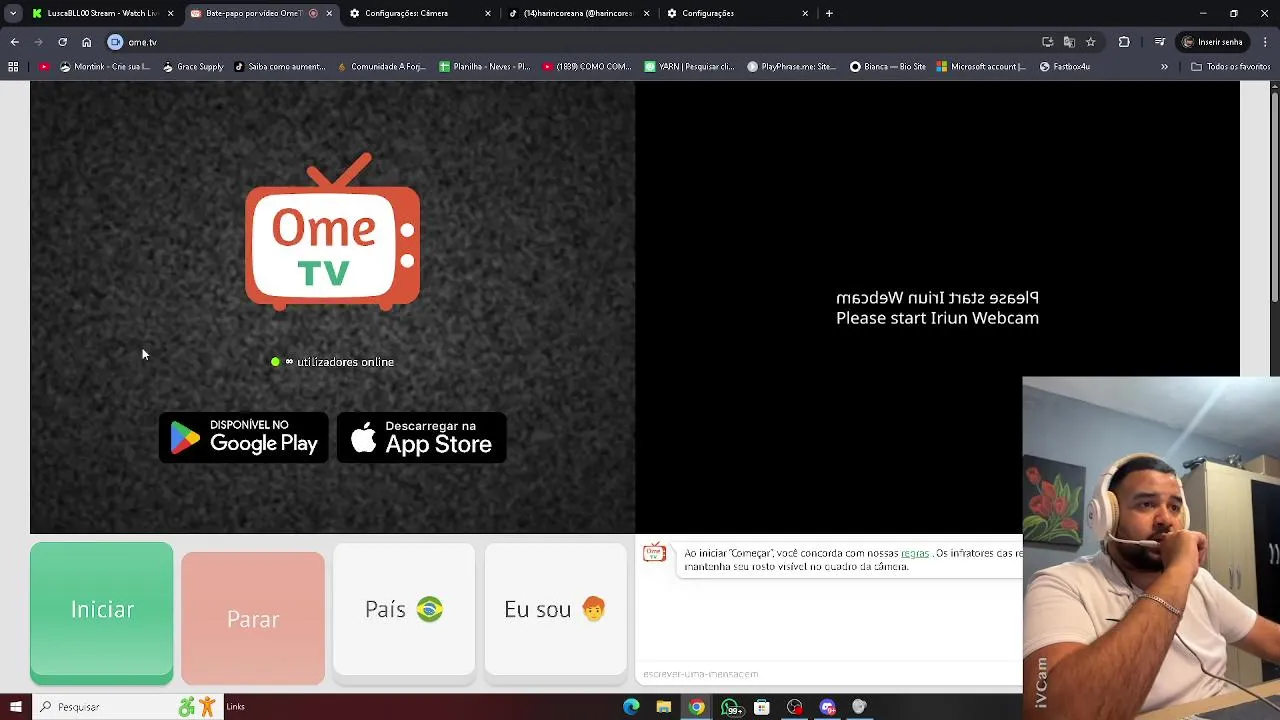Reload the current page
The height and width of the screenshot is (720, 1280).
coord(62,42)
